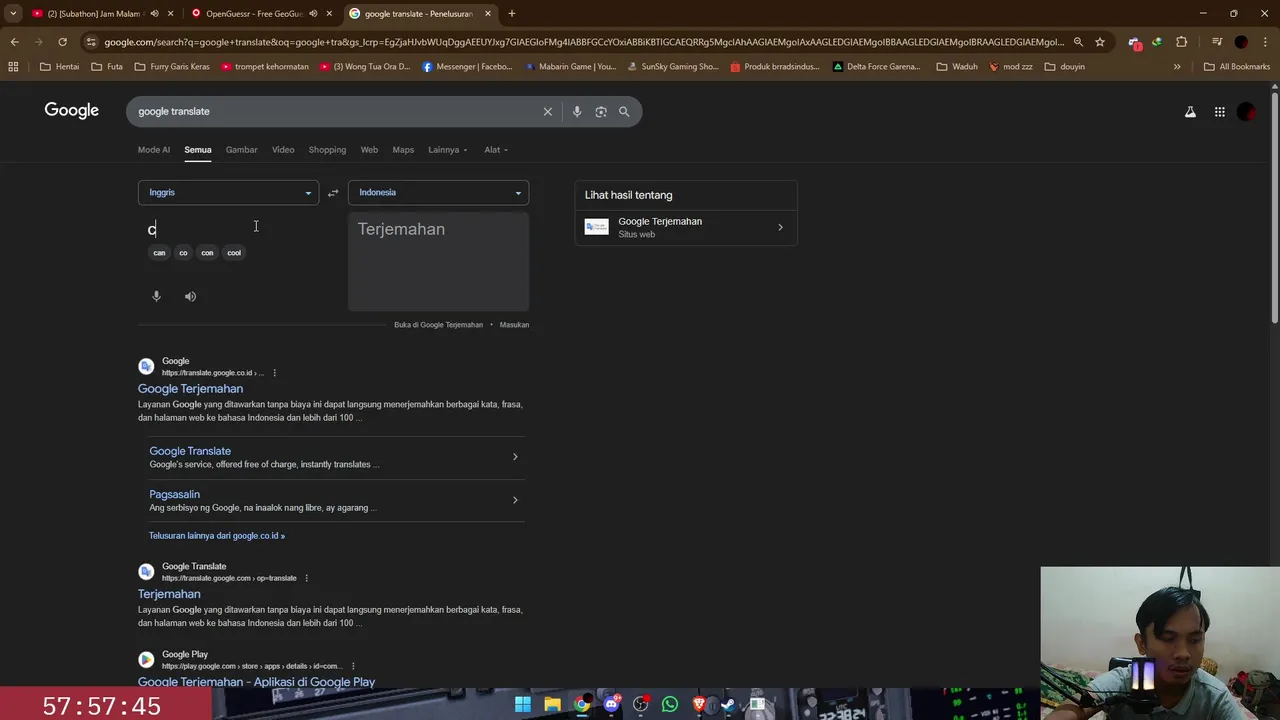Activate translate voice input microphone

156,296
